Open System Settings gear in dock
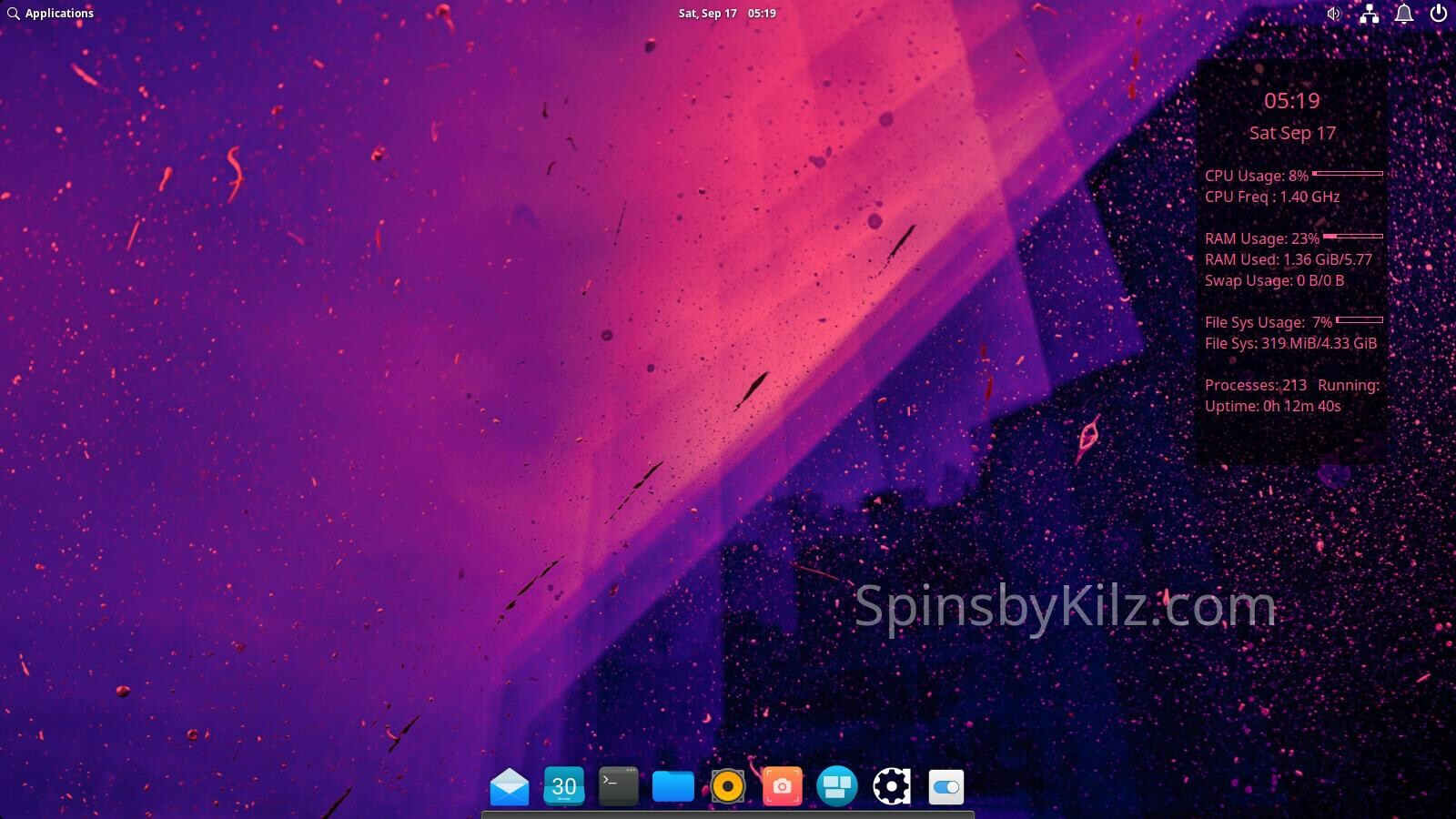The image size is (1456, 819). coord(892,786)
